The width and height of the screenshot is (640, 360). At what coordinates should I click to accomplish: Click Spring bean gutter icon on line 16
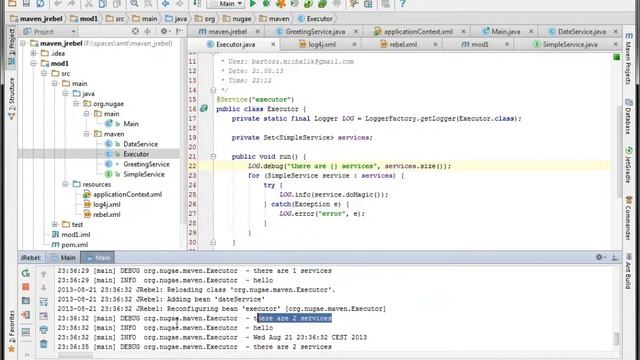point(204,109)
